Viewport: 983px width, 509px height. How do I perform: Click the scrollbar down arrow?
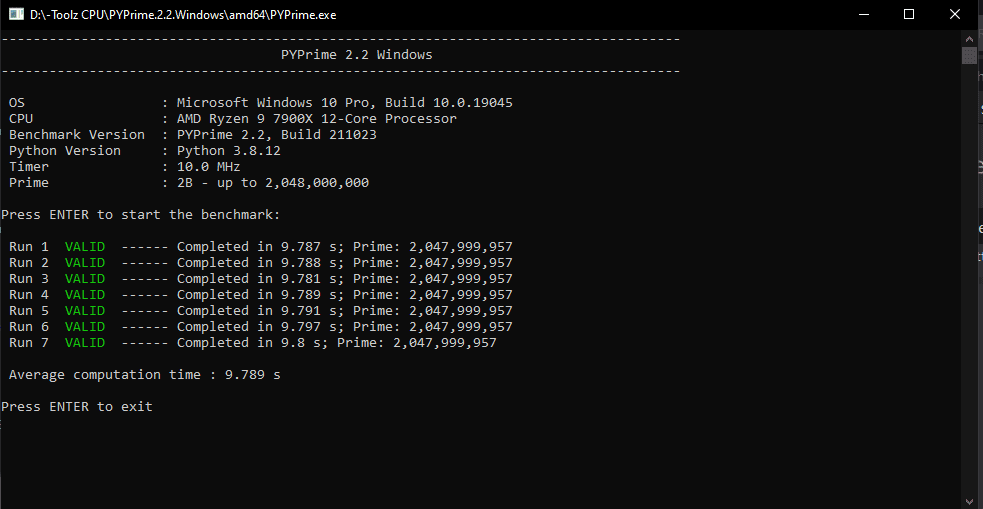[x=968, y=500]
